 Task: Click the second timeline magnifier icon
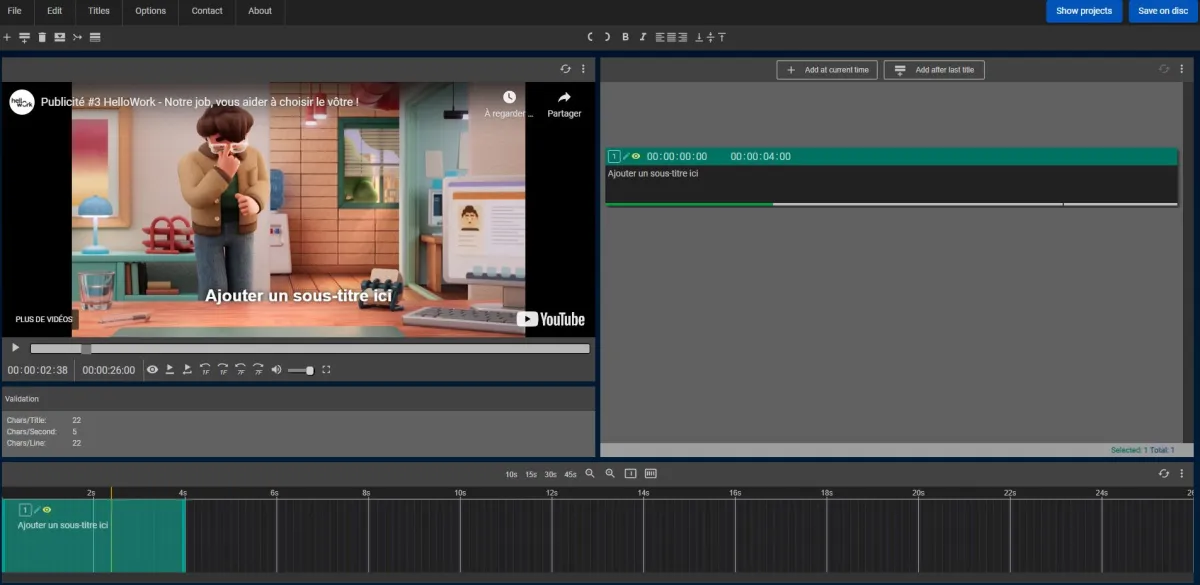coord(610,473)
